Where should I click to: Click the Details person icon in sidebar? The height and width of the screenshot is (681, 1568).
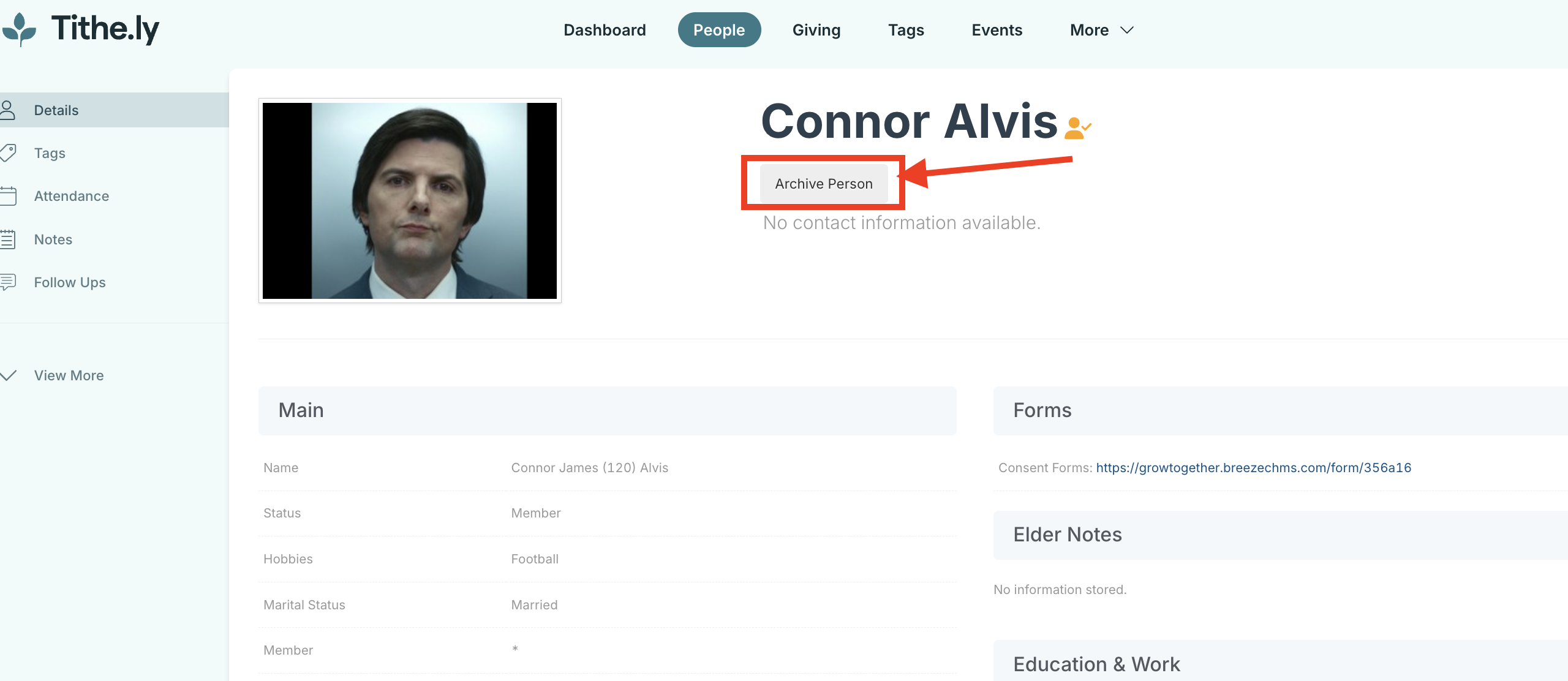(x=8, y=110)
